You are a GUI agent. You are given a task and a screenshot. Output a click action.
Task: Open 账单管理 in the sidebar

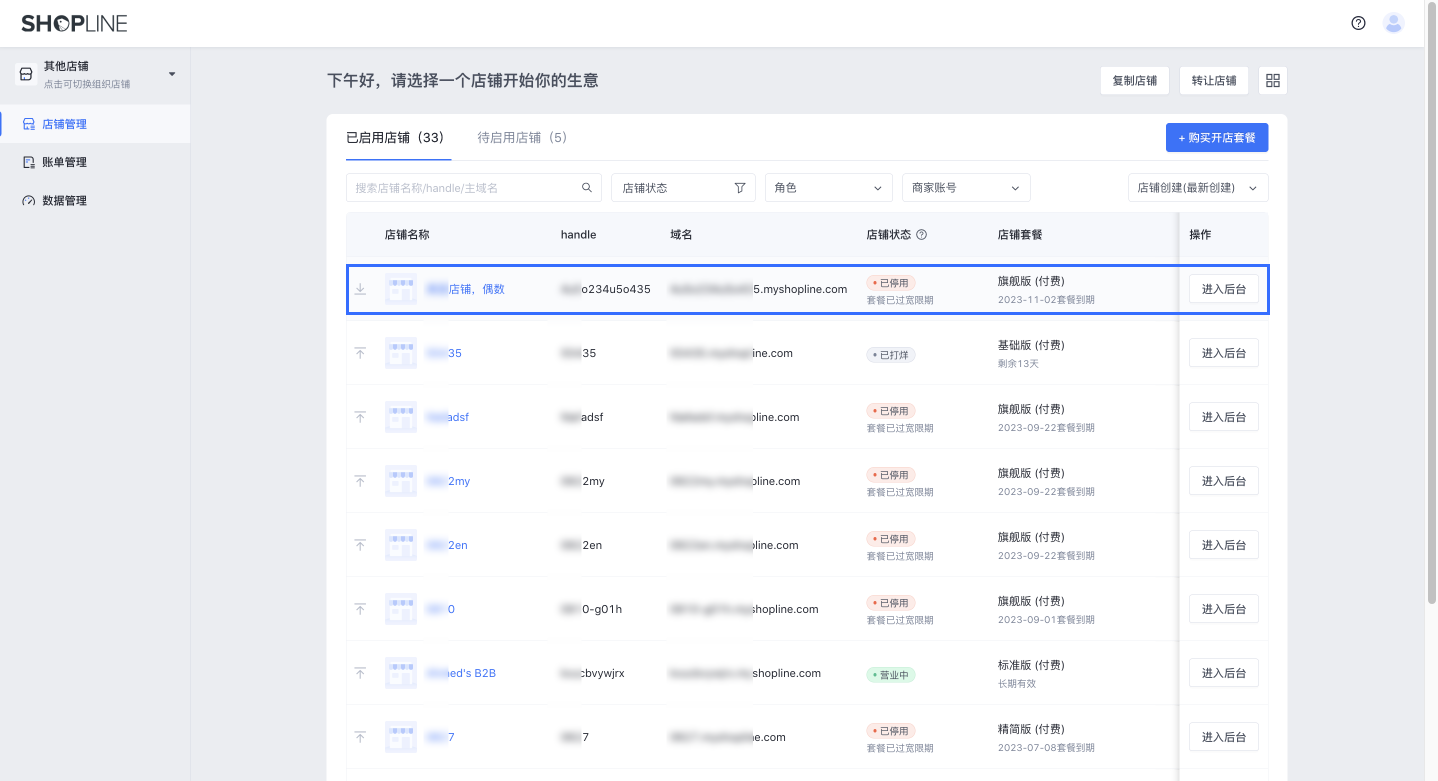tap(64, 162)
